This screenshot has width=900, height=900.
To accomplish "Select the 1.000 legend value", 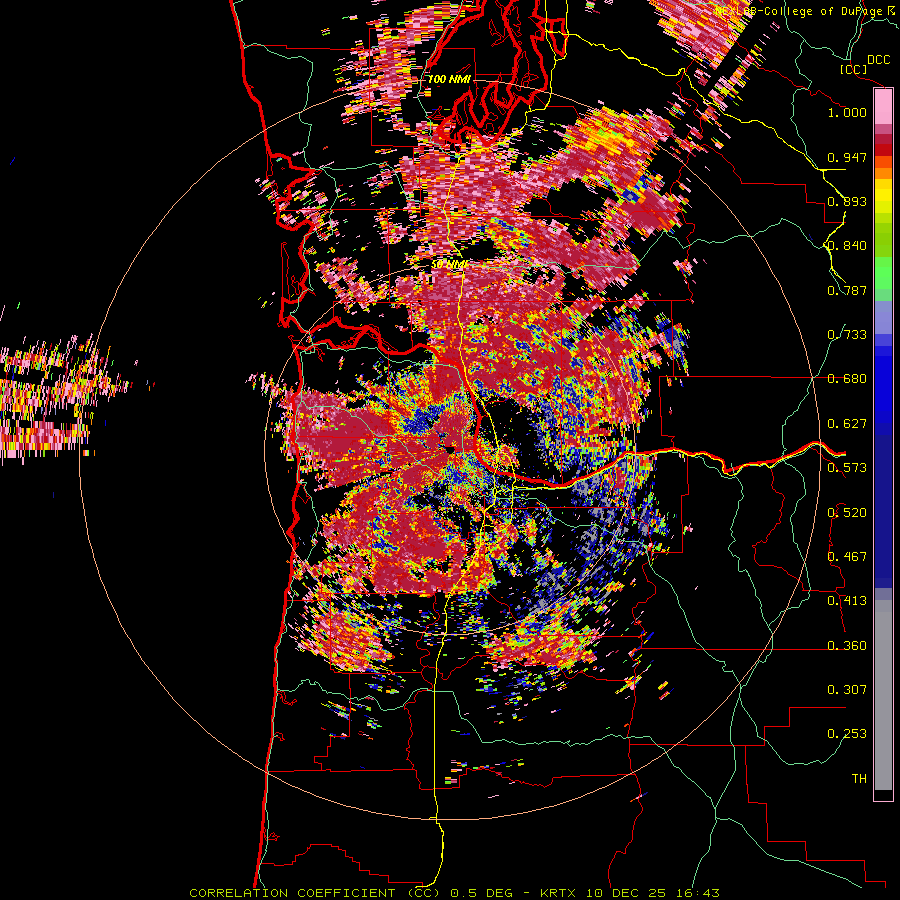I will pyautogui.click(x=847, y=112).
